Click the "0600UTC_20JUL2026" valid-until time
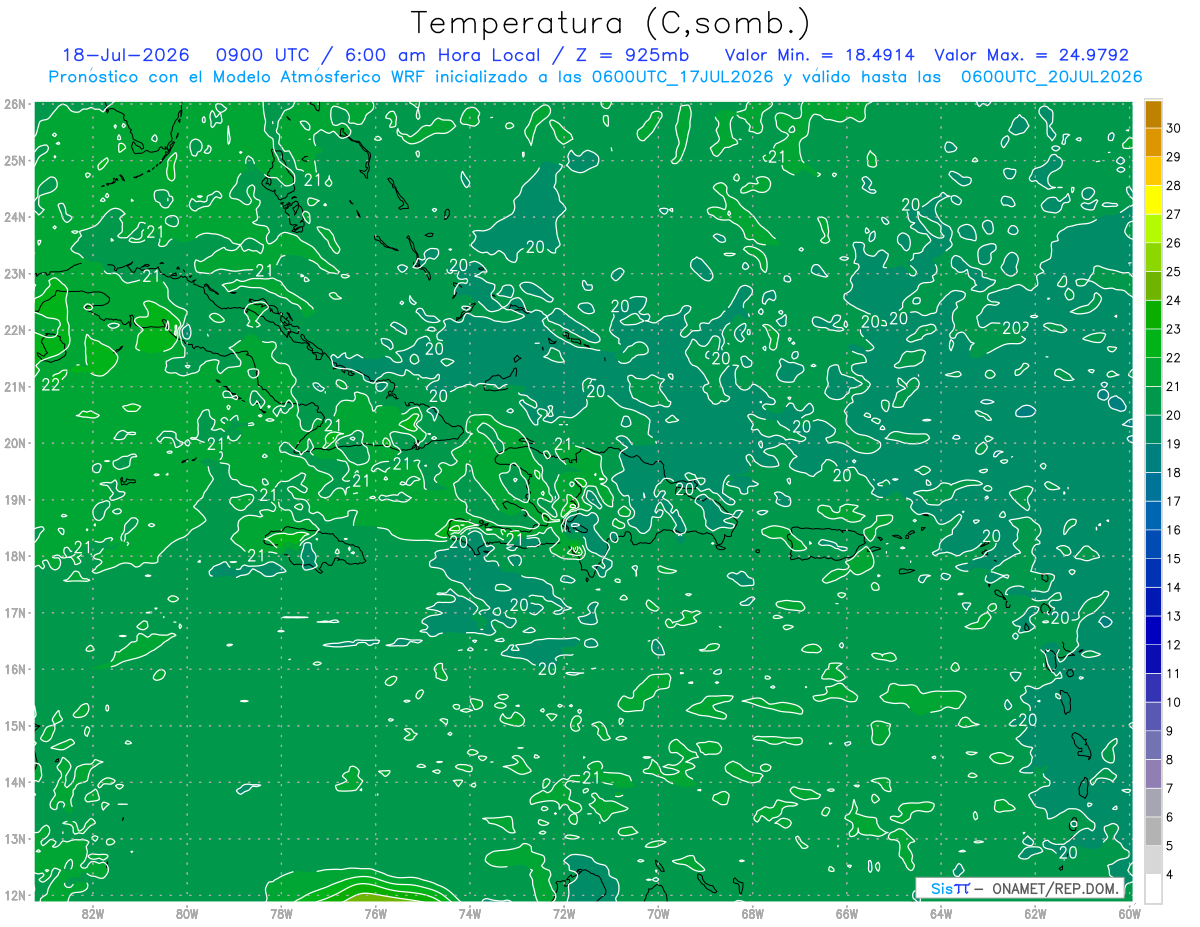The height and width of the screenshot is (927, 1200). coord(1052,76)
